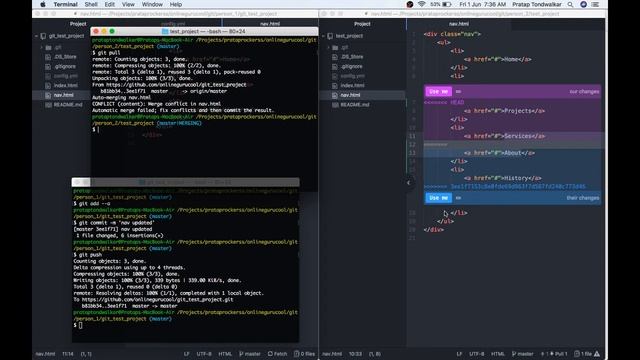Open config.yml in right Atom tree
Image resolution: width=640 pixels, height=360 pixels.
[352, 76]
